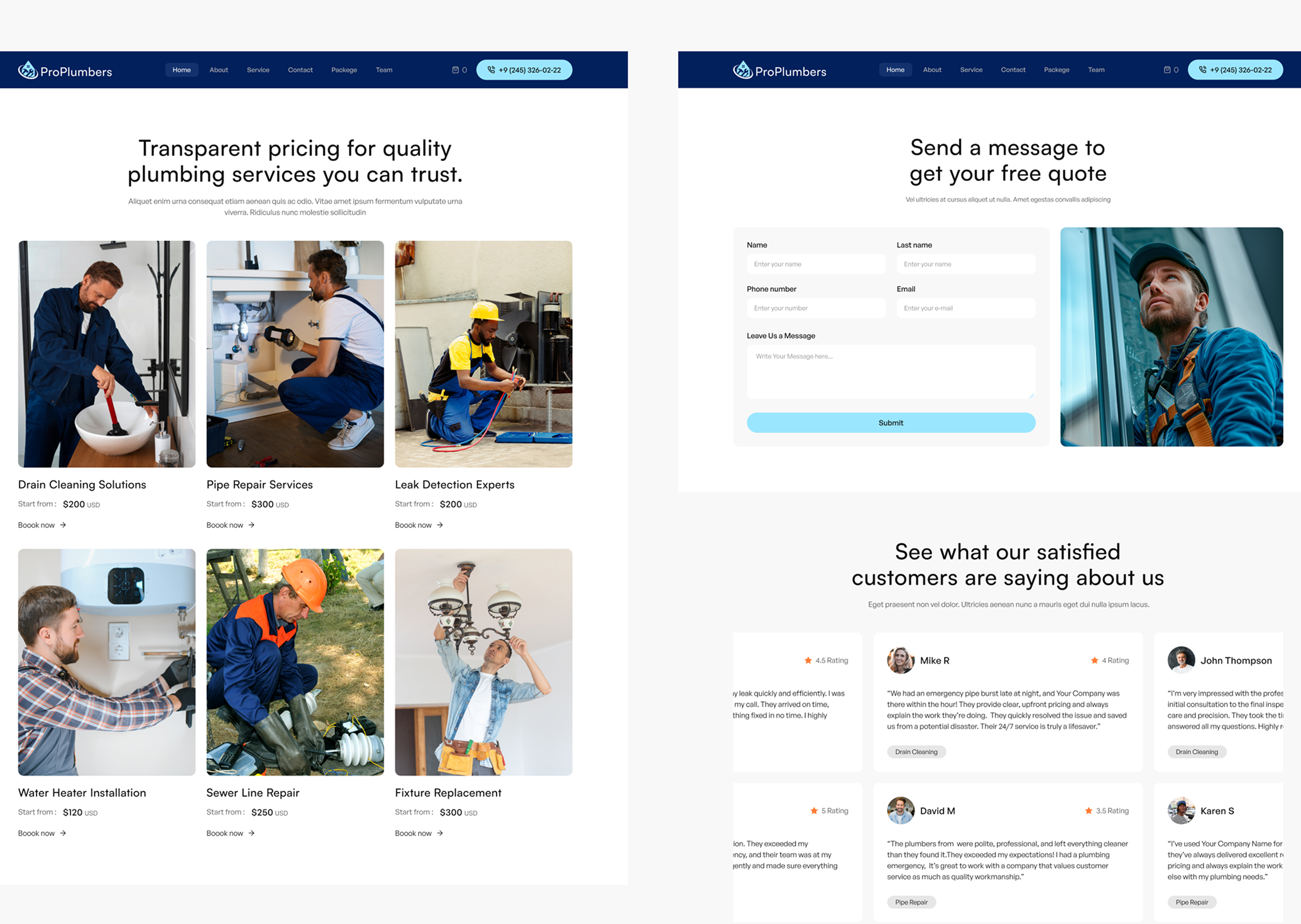Image resolution: width=1301 pixels, height=924 pixels.
Task: Focus the Phone number input field
Action: 815,308
